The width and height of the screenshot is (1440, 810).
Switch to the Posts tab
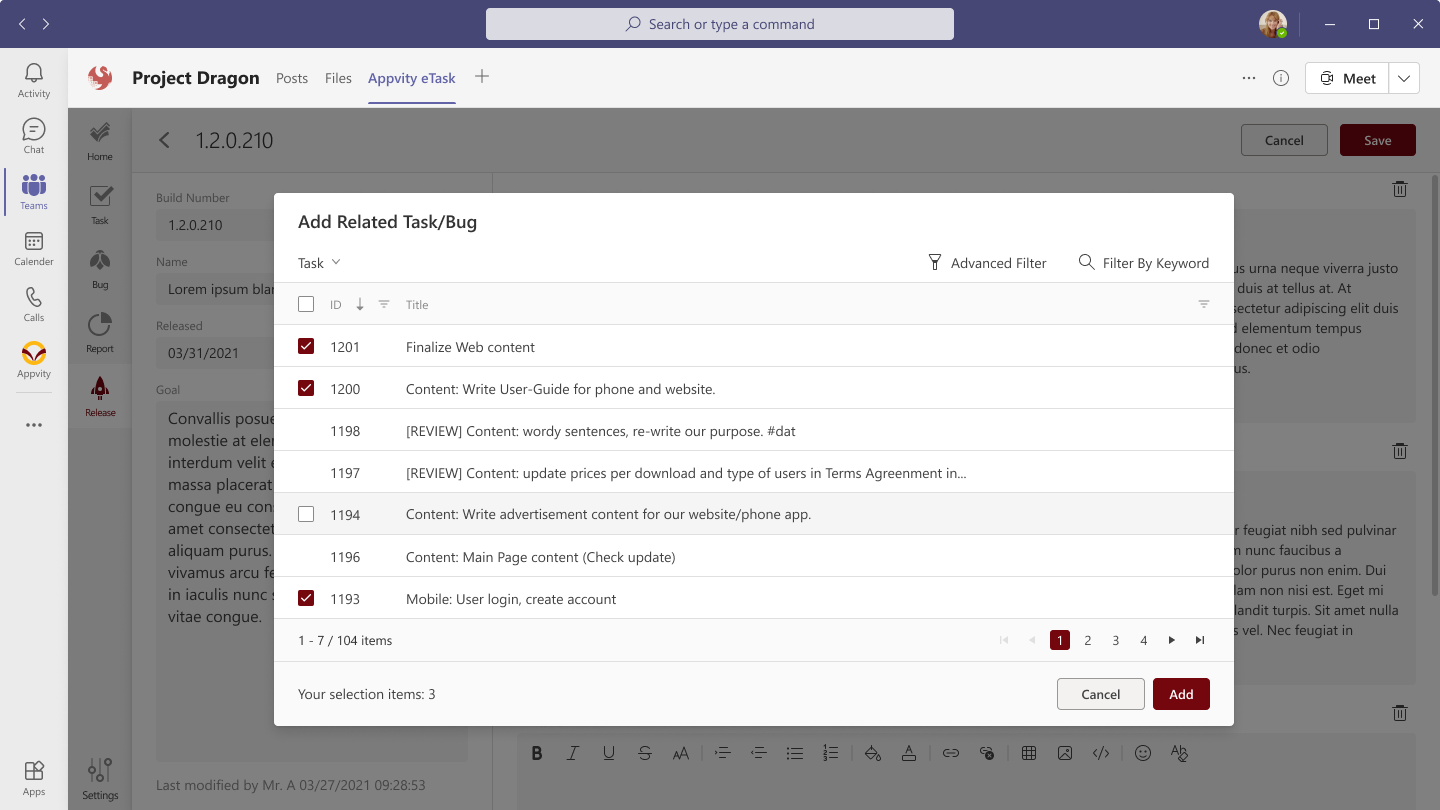(291, 77)
